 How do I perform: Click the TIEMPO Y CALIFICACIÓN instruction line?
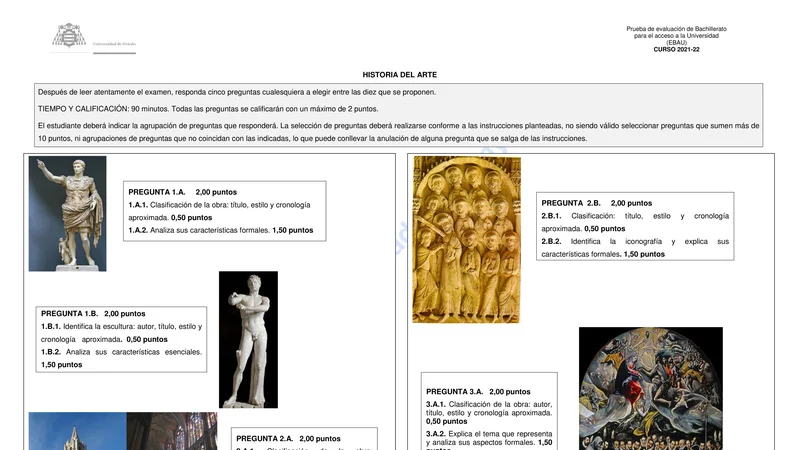(208, 108)
